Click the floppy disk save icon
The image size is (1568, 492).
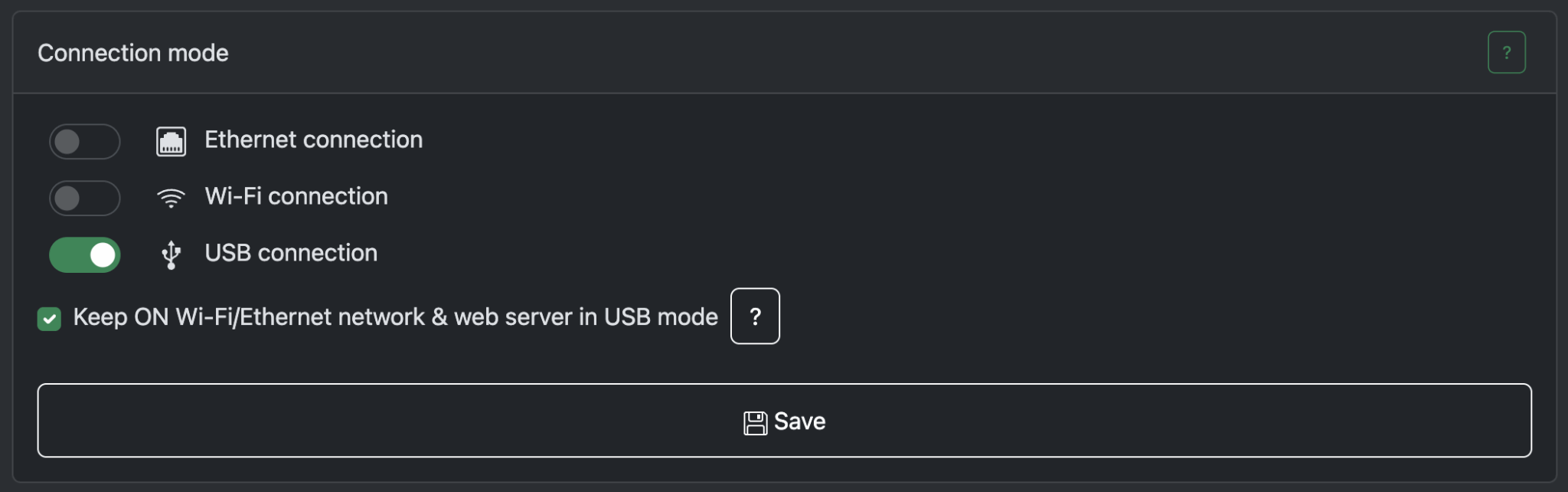pos(755,421)
